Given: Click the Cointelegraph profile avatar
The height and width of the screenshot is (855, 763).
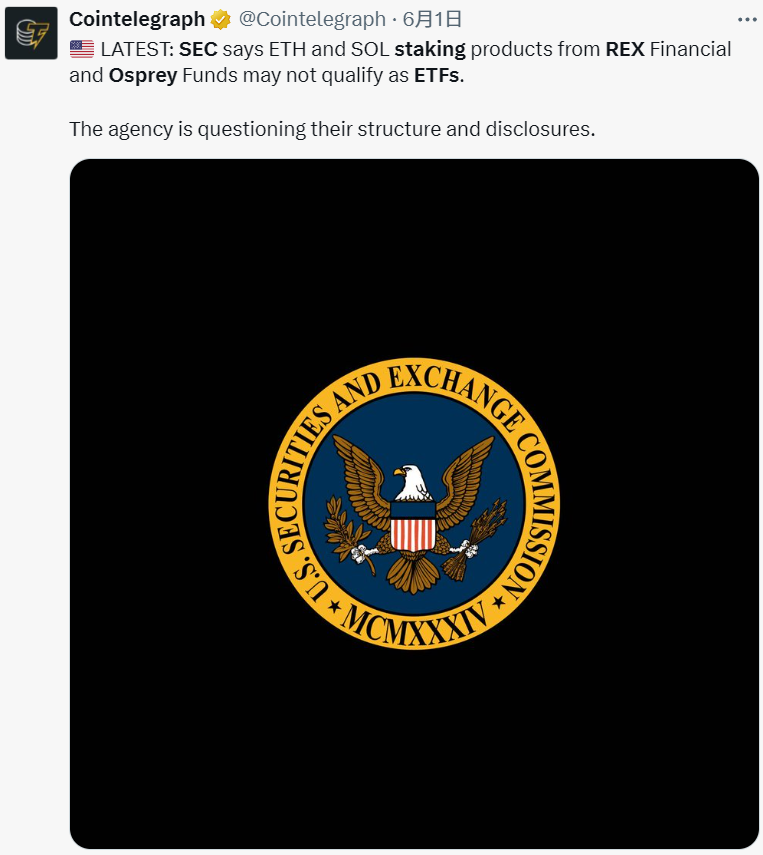Looking at the screenshot, I should 31,33.
